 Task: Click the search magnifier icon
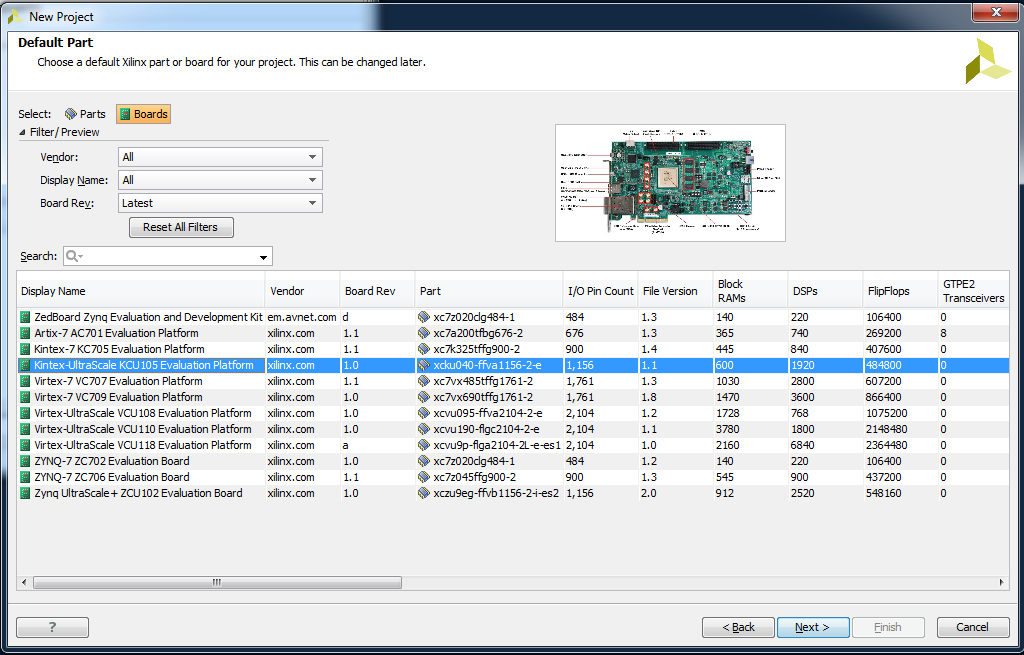(74, 256)
